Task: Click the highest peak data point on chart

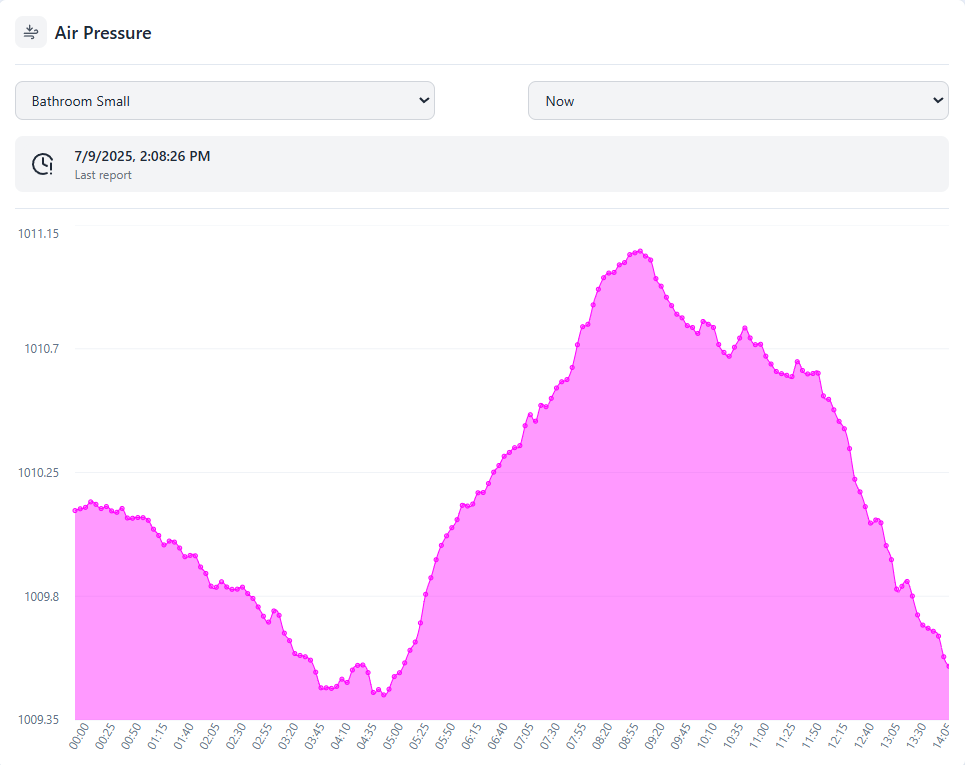Action: (639, 252)
